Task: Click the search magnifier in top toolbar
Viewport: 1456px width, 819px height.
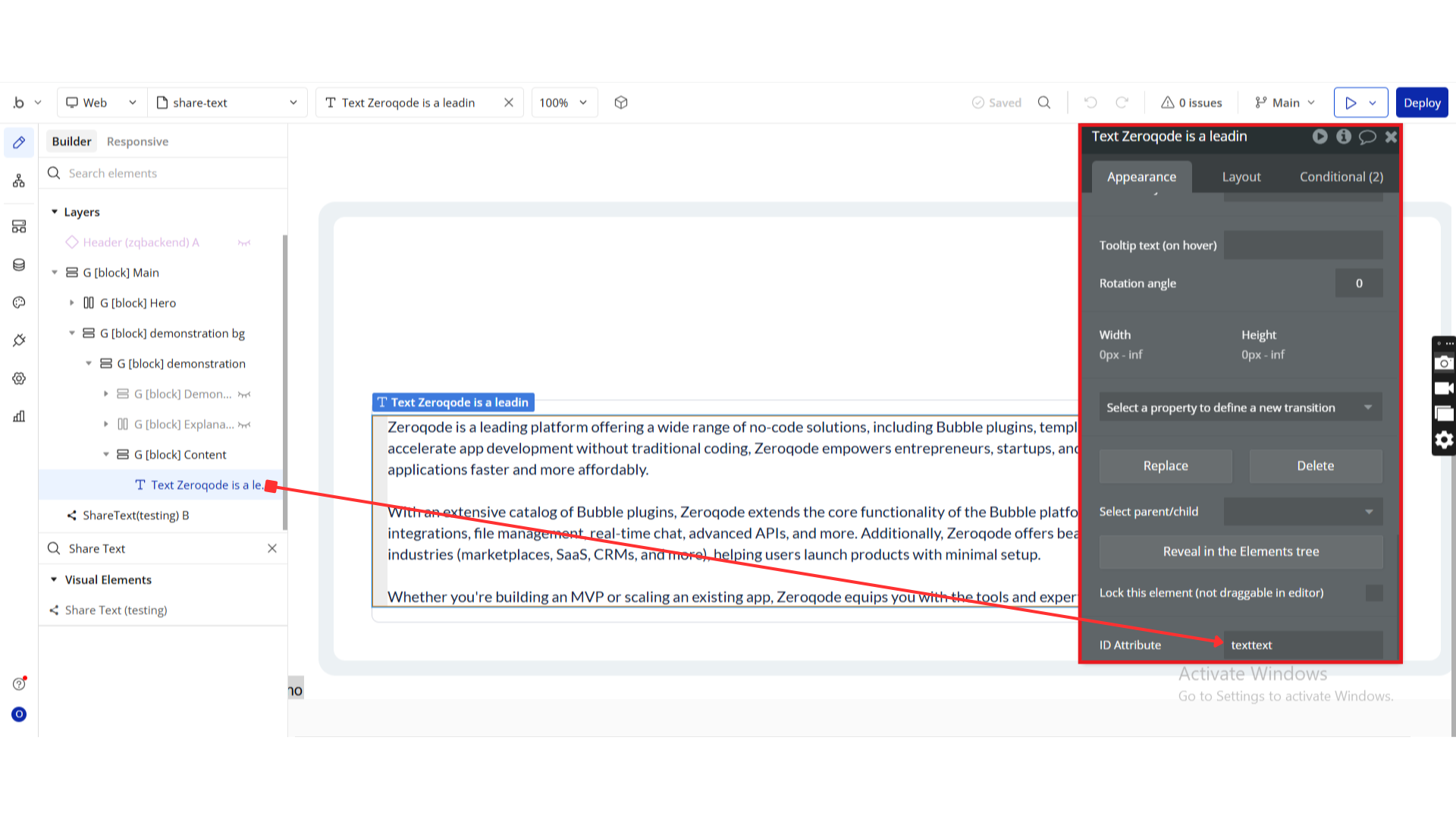Action: 1044,102
